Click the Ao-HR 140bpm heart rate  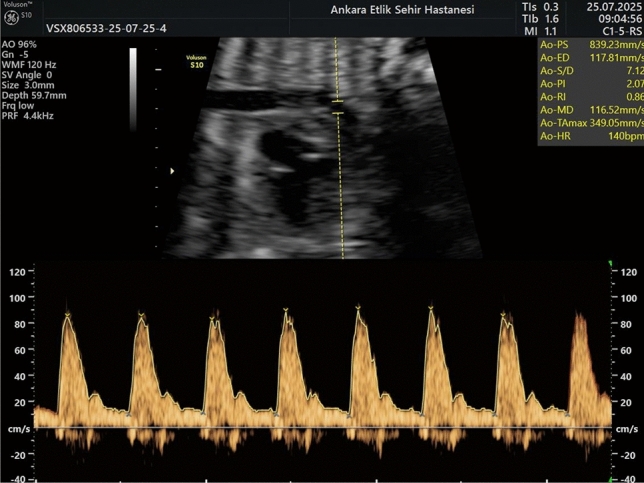(591, 136)
